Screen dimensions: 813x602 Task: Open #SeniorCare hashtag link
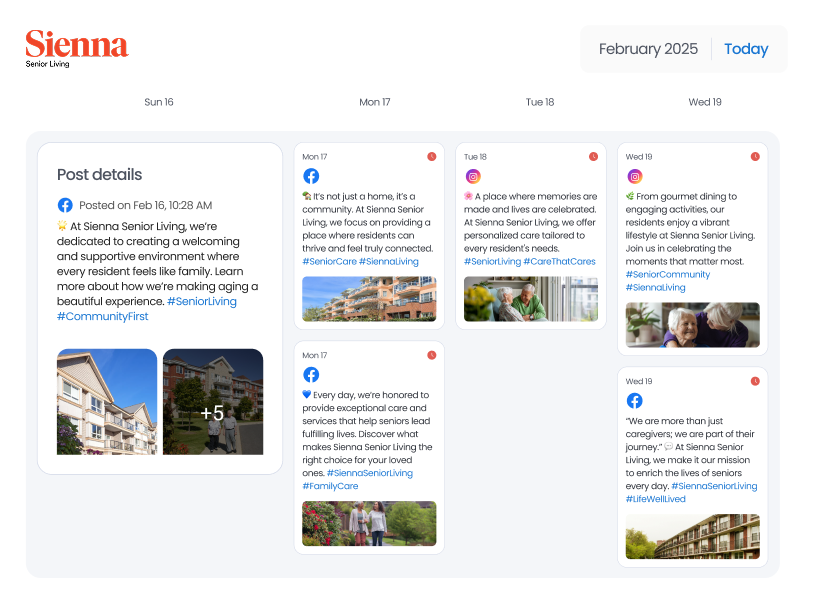click(329, 261)
